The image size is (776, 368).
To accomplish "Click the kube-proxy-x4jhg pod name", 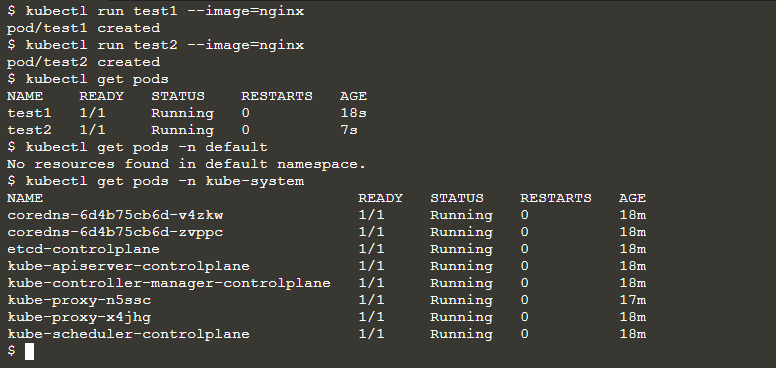I will (x=79, y=317).
